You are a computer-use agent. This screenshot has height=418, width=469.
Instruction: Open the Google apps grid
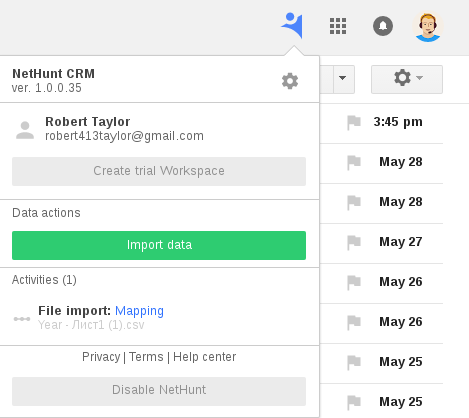(x=338, y=26)
